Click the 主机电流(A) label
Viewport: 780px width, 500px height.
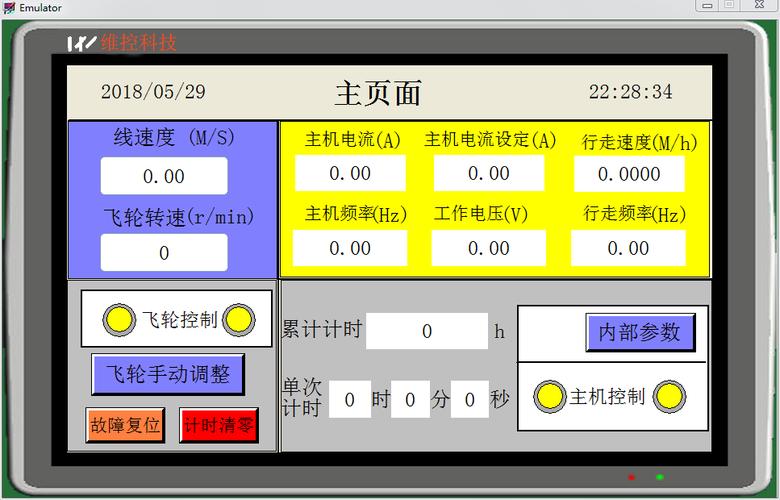click(x=353, y=140)
